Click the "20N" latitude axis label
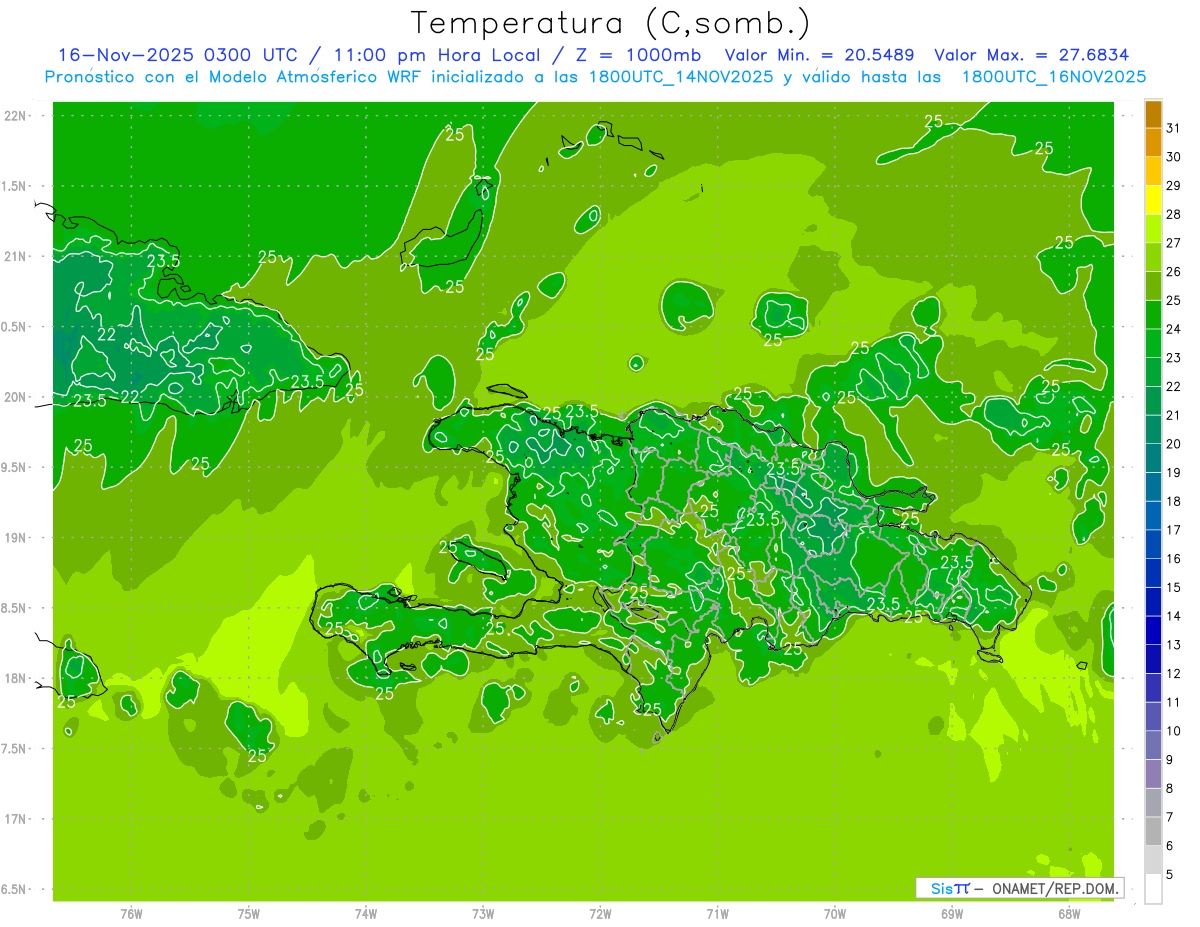1200x927 pixels. 17,397
